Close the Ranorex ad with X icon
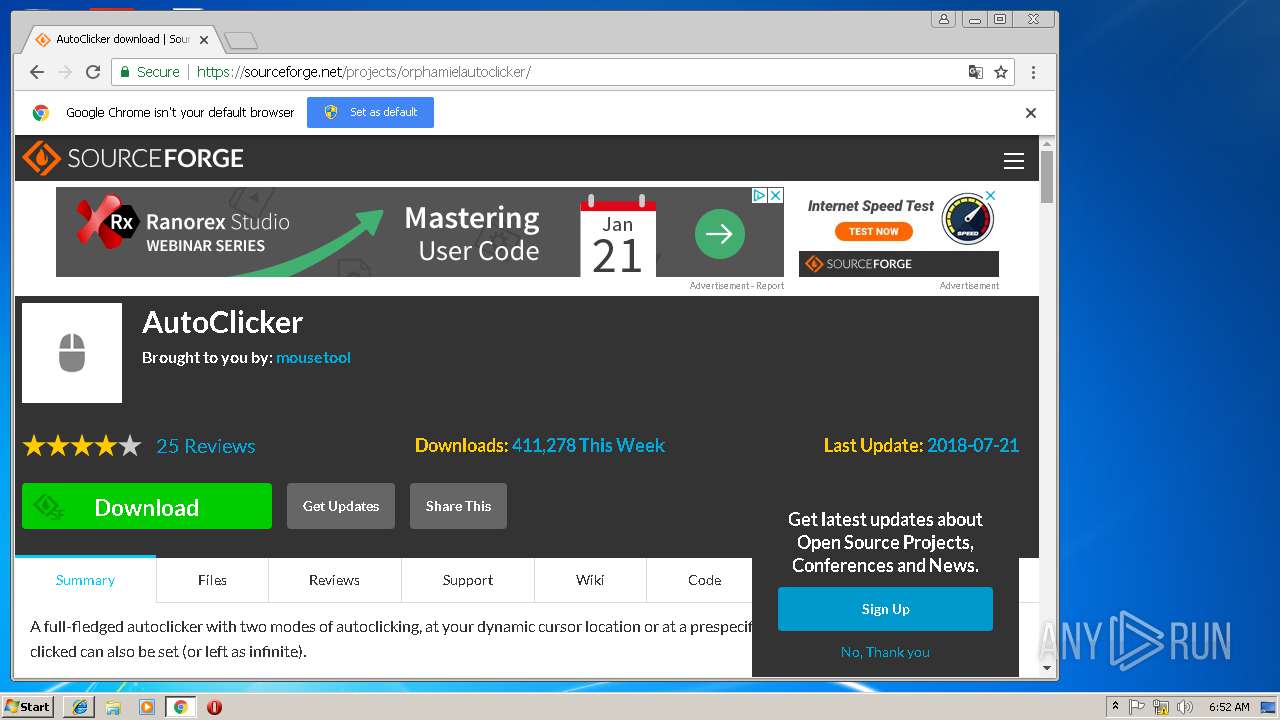Viewport: 1280px width, 720px height. pyautogui.click(x=775, y=196)
